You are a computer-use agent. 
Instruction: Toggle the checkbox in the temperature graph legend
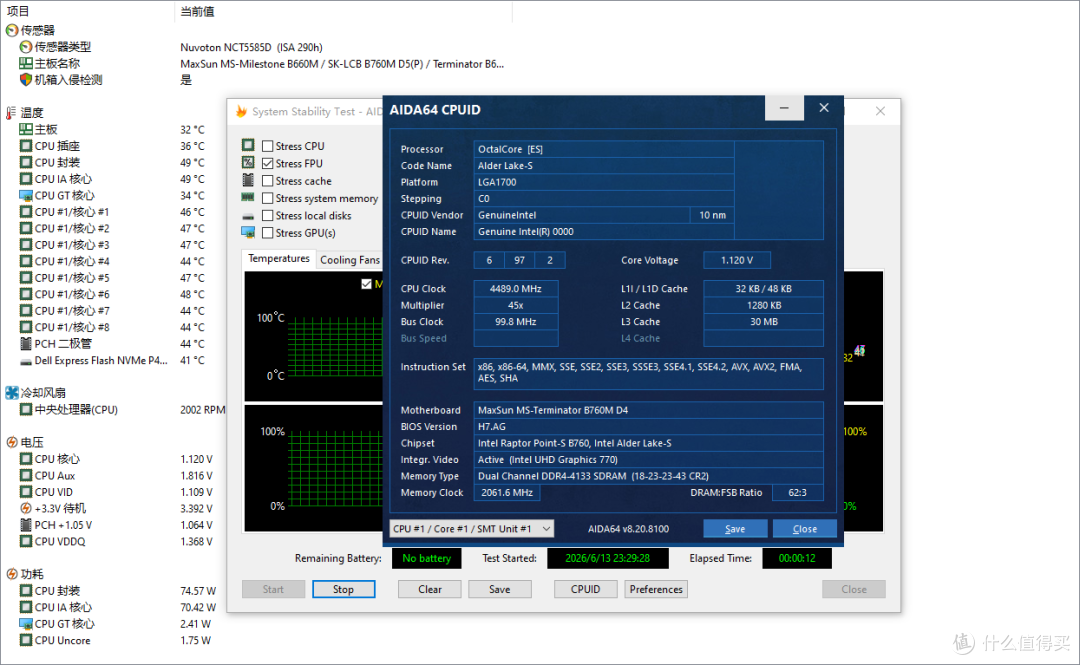(x=366, y=284)
